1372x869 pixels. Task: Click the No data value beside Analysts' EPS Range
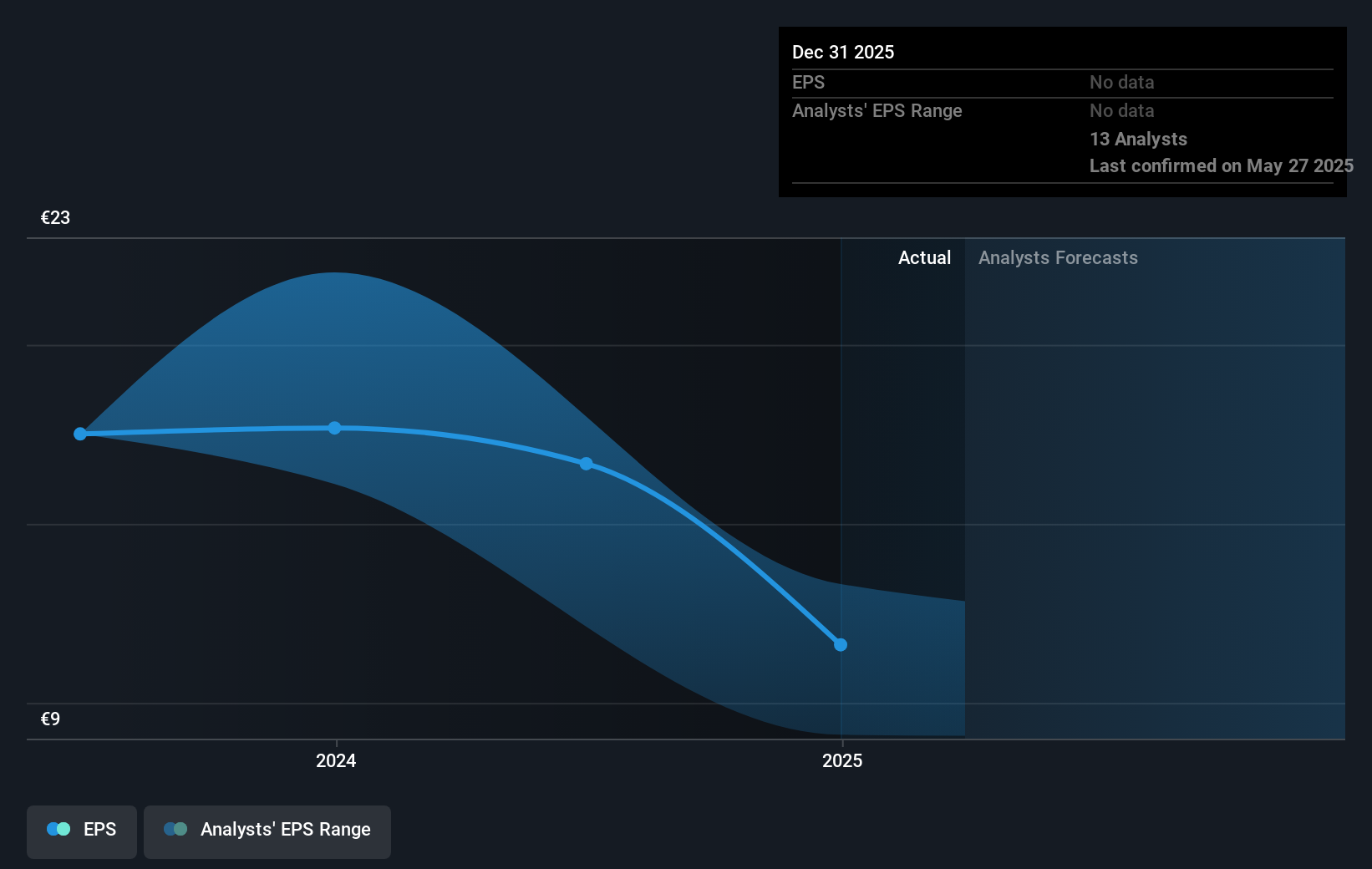(1121, 110)
